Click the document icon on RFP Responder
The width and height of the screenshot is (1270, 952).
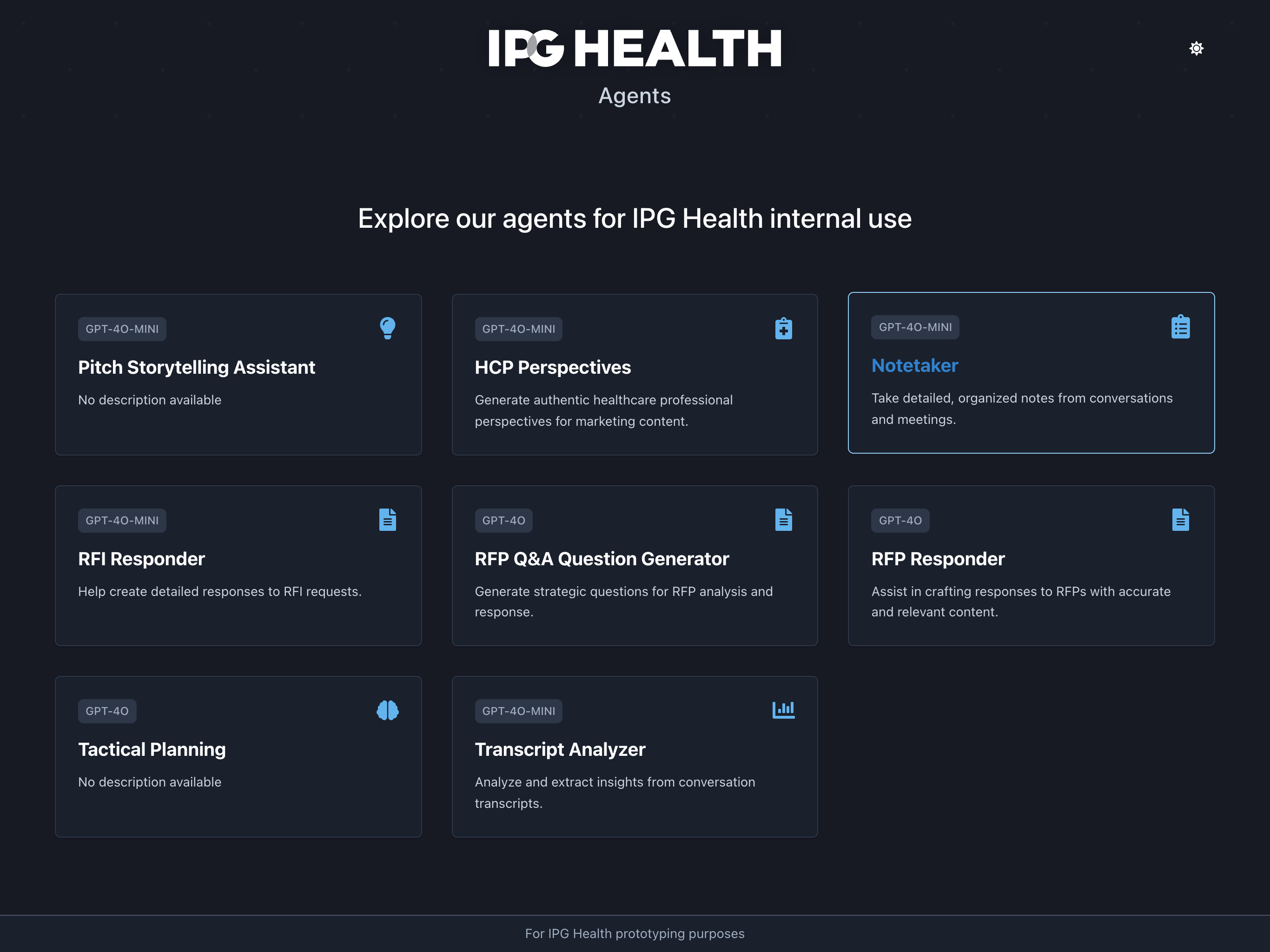(1180, 520)
